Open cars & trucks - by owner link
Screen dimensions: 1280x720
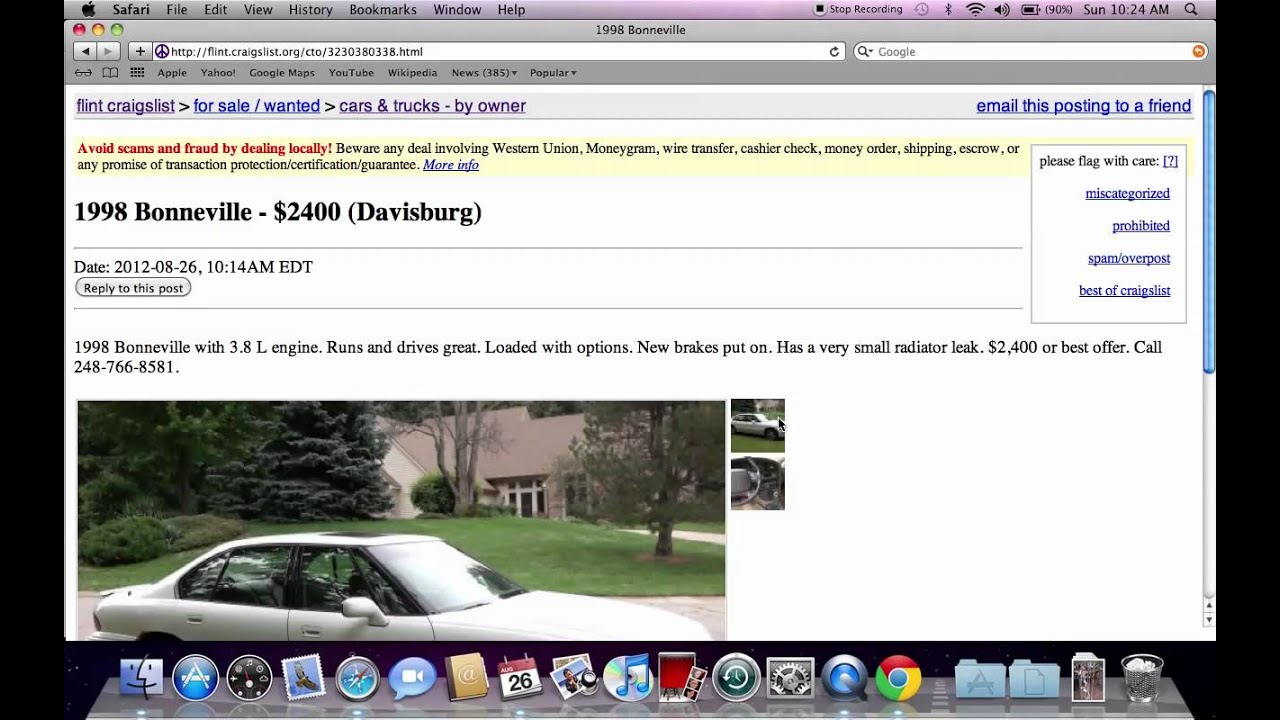coord(432,106)
